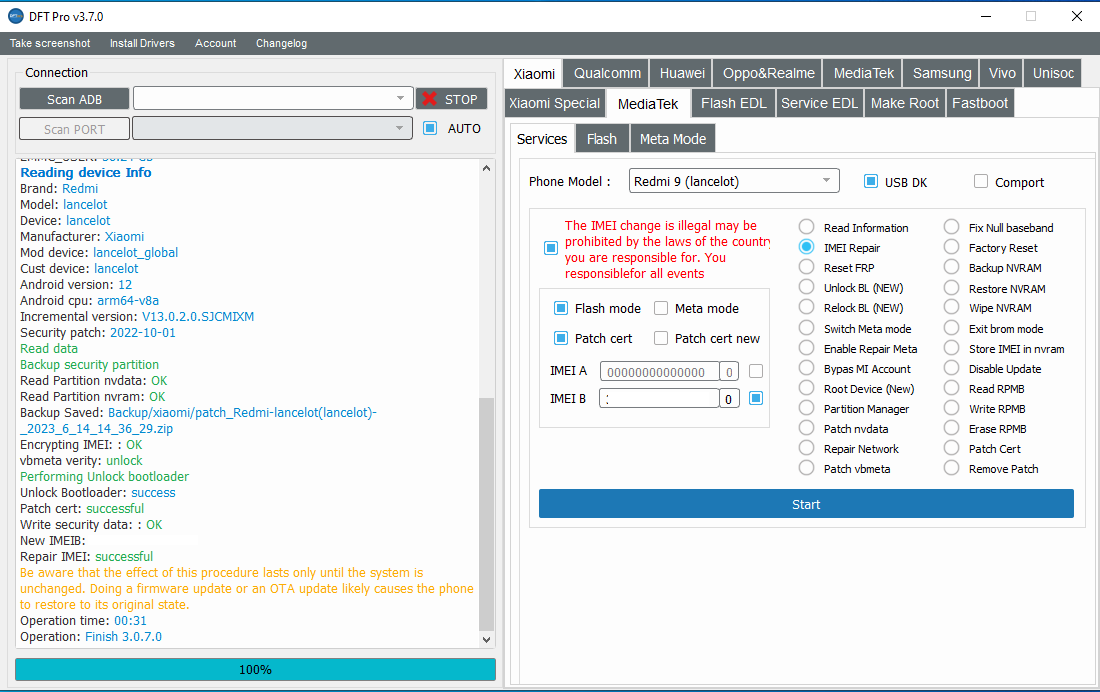Toggle the USB DK checkbox
Image resolution: width=1100 pixels, height=692 pixels.
click(x=871, y=182)
